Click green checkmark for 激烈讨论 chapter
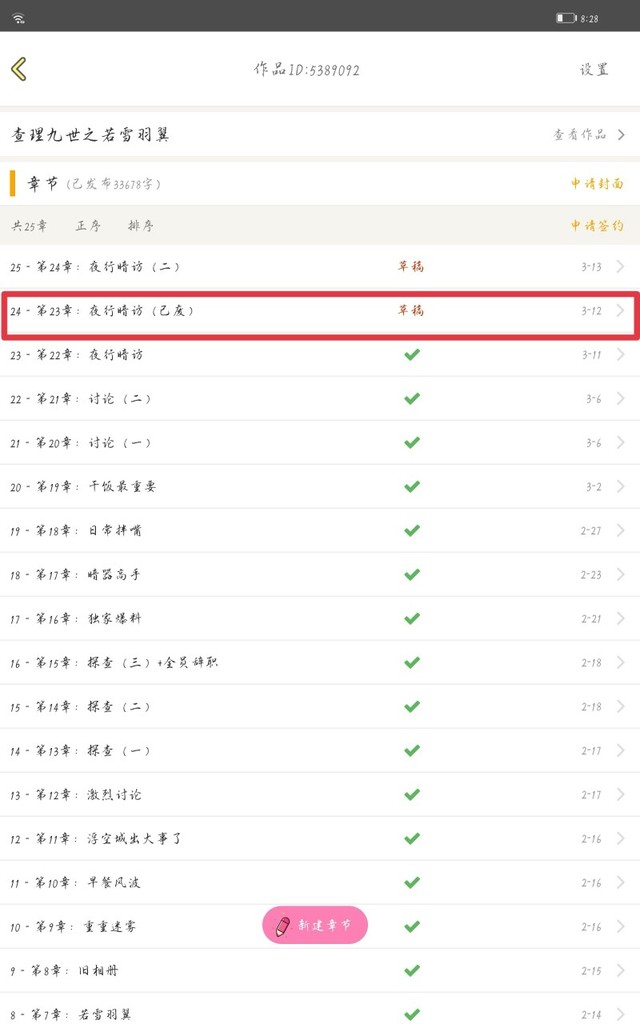 tap(411, 794)
